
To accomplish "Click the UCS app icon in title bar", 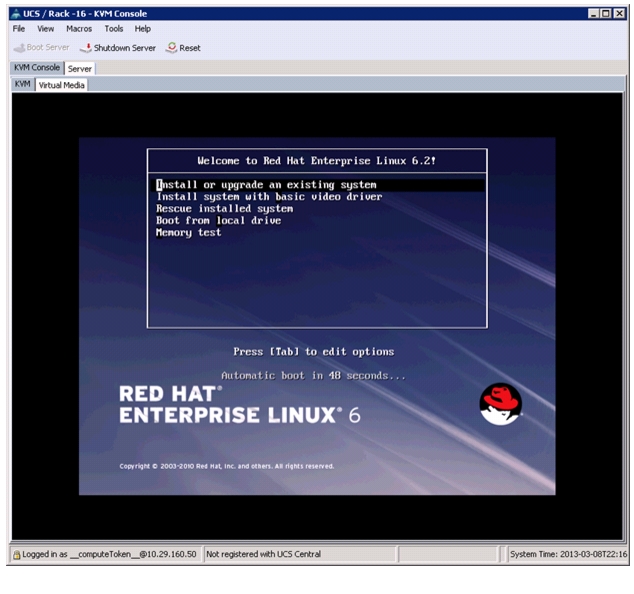I will pyautogui.click(x=16, y=14).
